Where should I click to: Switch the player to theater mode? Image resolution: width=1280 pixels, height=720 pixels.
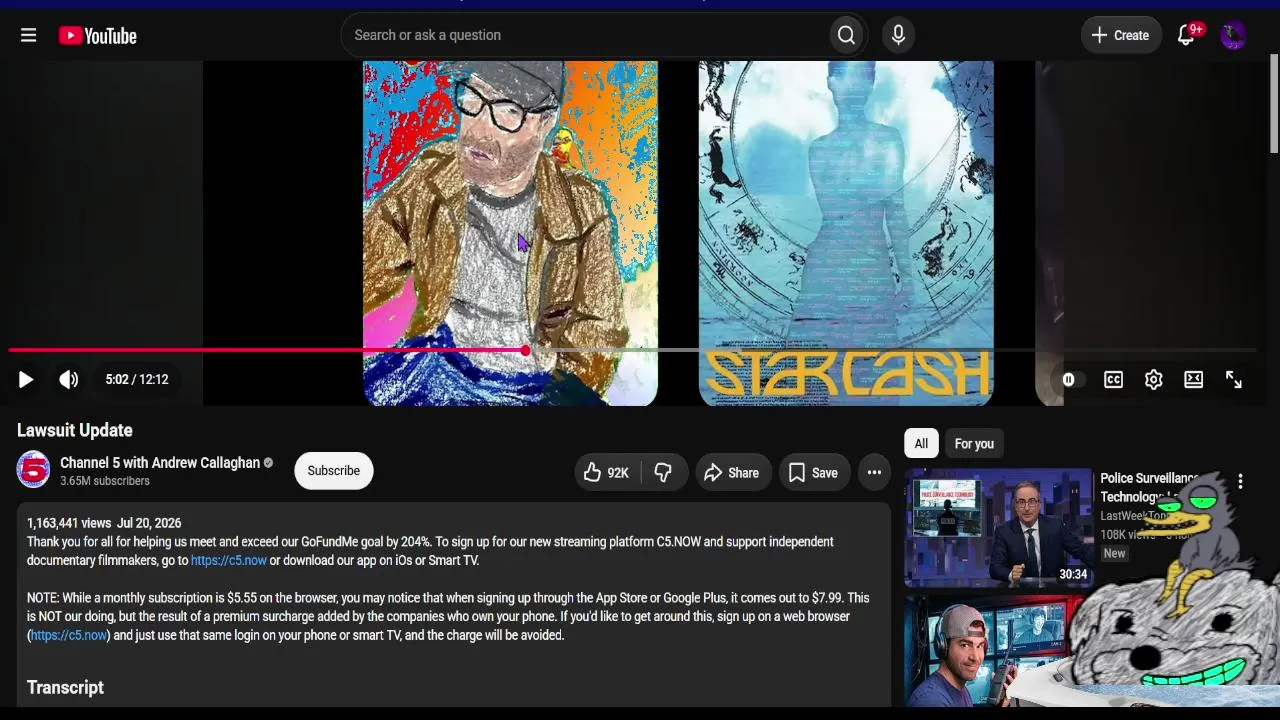point(1193,380)
